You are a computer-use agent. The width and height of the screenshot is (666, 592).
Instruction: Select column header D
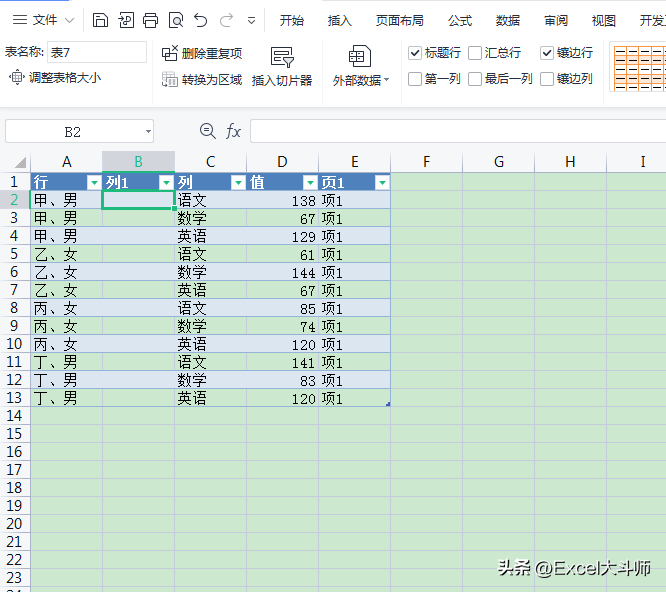(x=282, y=162)
